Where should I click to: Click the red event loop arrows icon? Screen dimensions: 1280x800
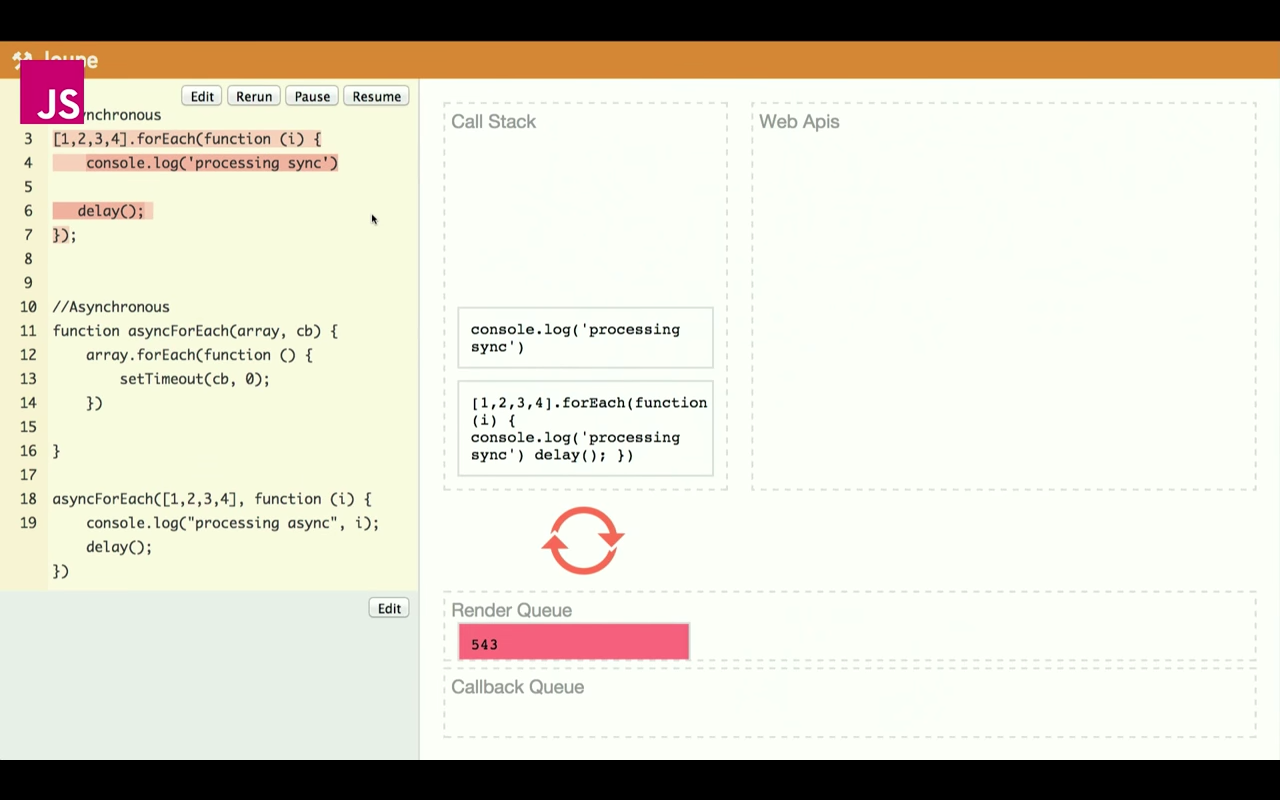coord(583,541)
